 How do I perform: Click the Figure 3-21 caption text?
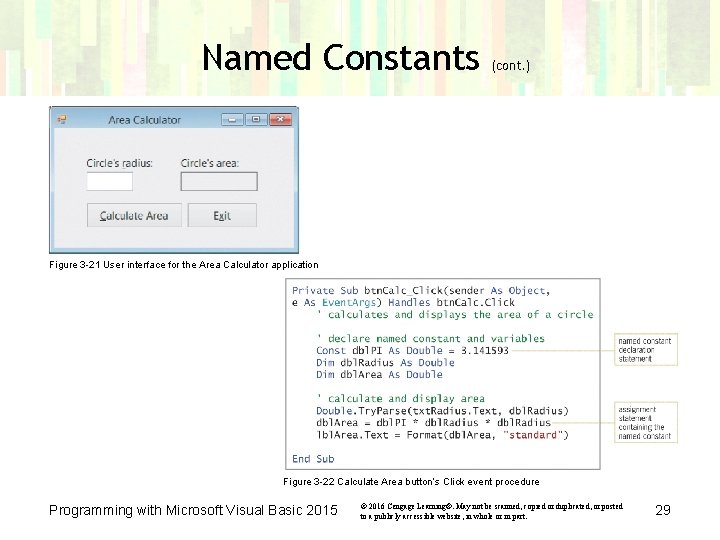tap(184, 265)
